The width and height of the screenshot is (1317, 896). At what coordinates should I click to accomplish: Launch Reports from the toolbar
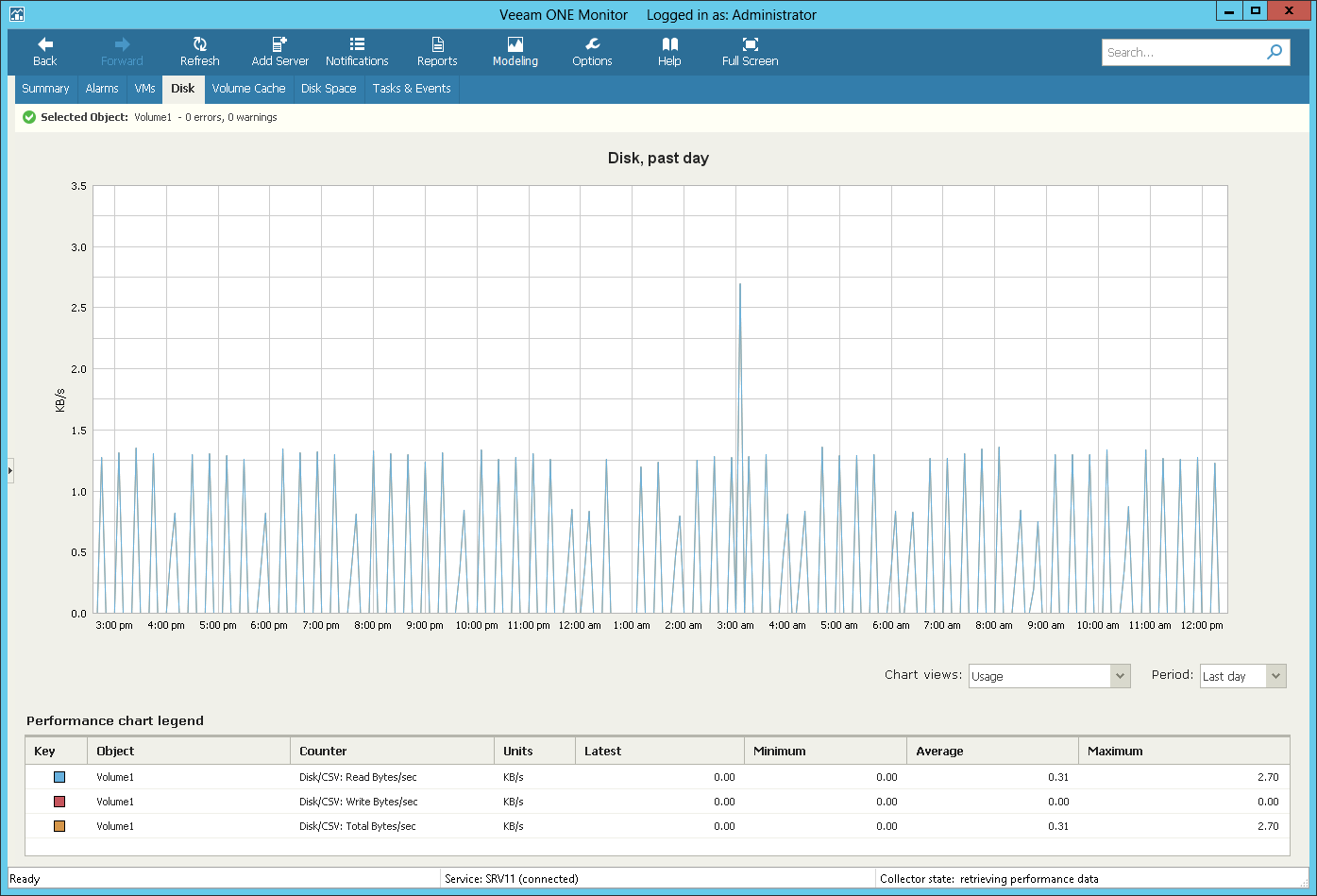coord(437,52)
